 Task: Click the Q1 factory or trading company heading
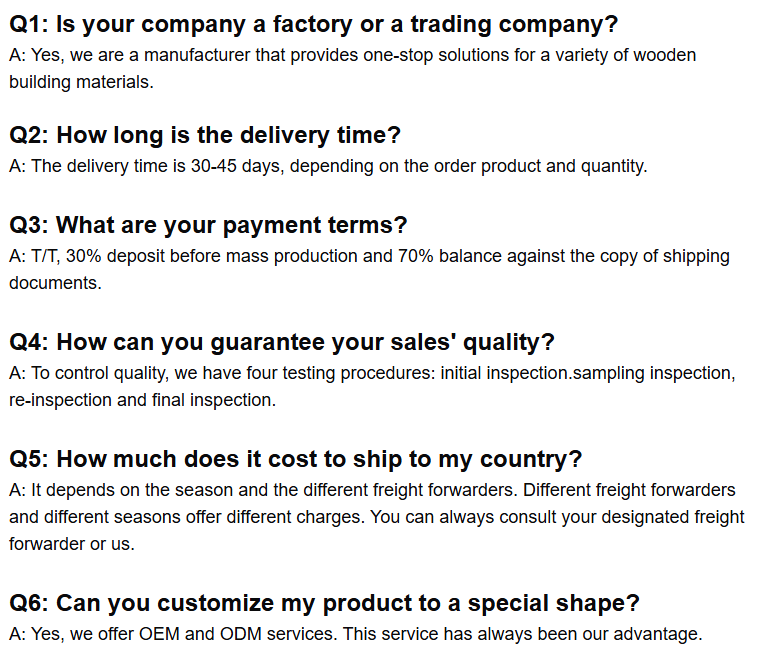[x=313, y=25]
